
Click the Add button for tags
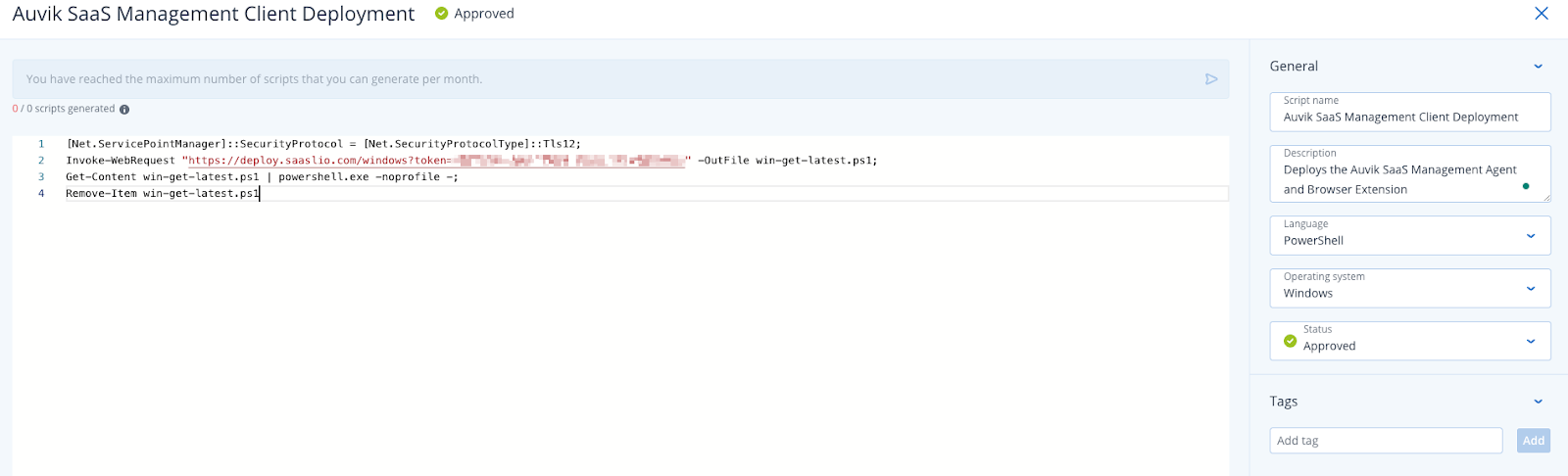pyautogui.click(x=1534, y=441)
